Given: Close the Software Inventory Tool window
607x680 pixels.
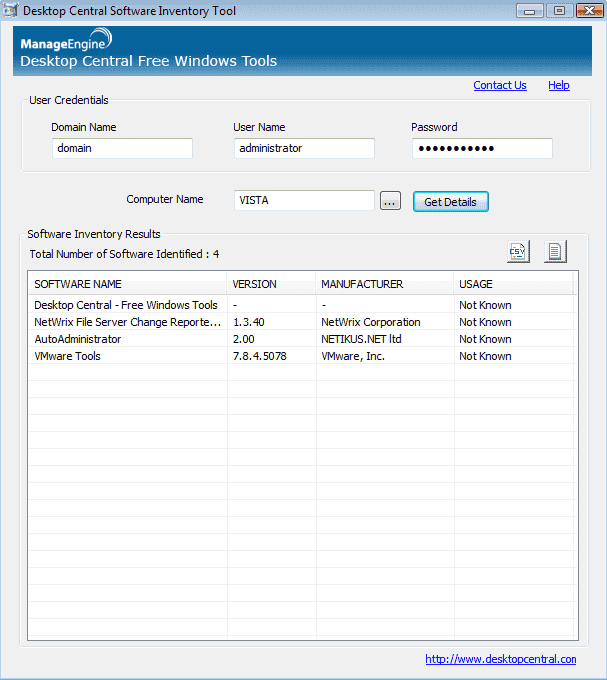Looking at the screenshot, I should 590,10.
